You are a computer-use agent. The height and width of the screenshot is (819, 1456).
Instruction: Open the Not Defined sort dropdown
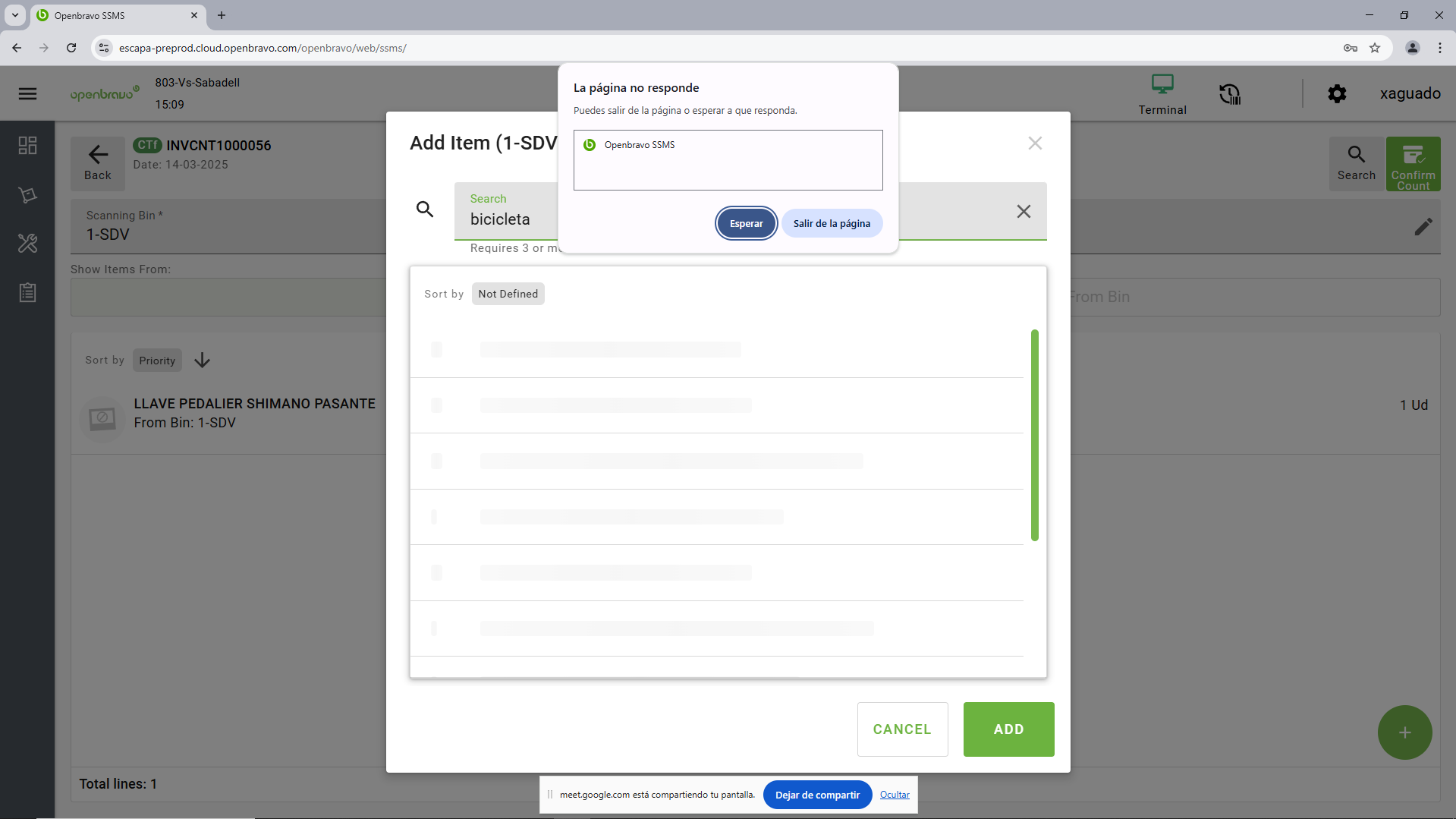(x=508, y=295)
